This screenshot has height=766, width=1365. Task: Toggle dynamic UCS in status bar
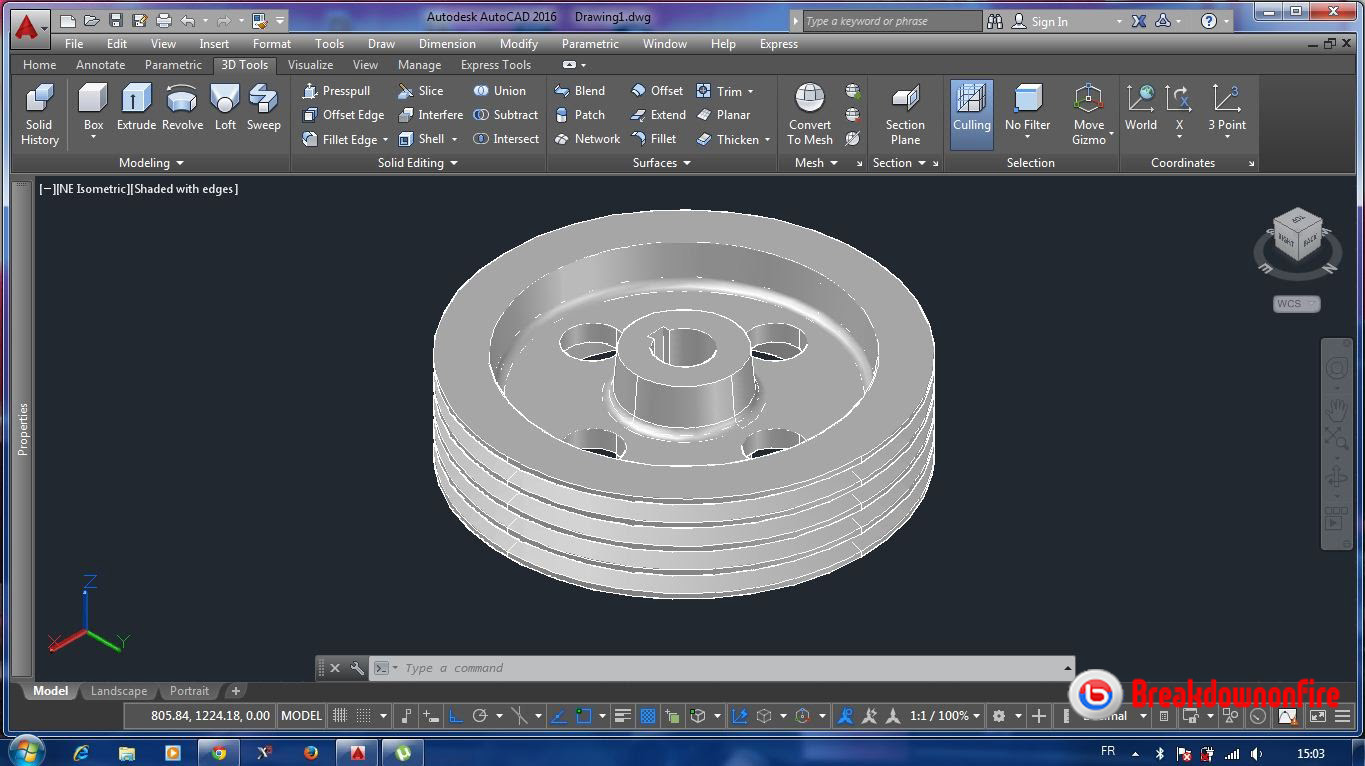coord(740,716)
